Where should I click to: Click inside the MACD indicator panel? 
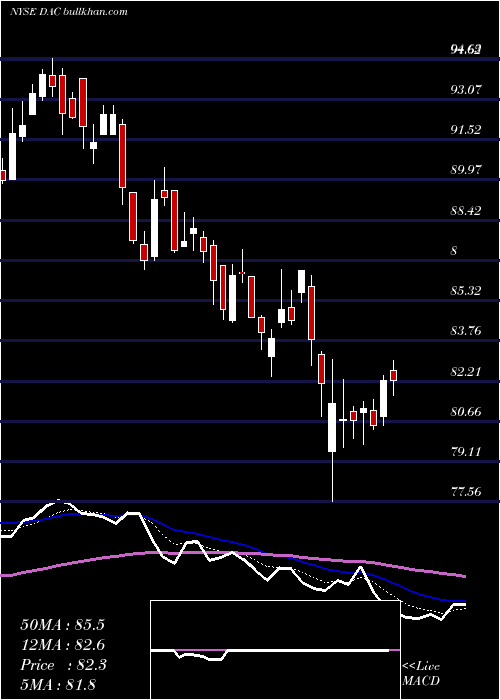click(x=275, y=650)
